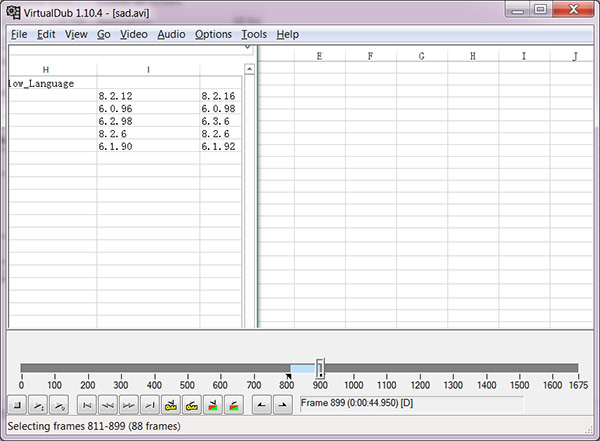Start output playback preview
Viewport: 600px width, 441px height.
pos(60,405)
